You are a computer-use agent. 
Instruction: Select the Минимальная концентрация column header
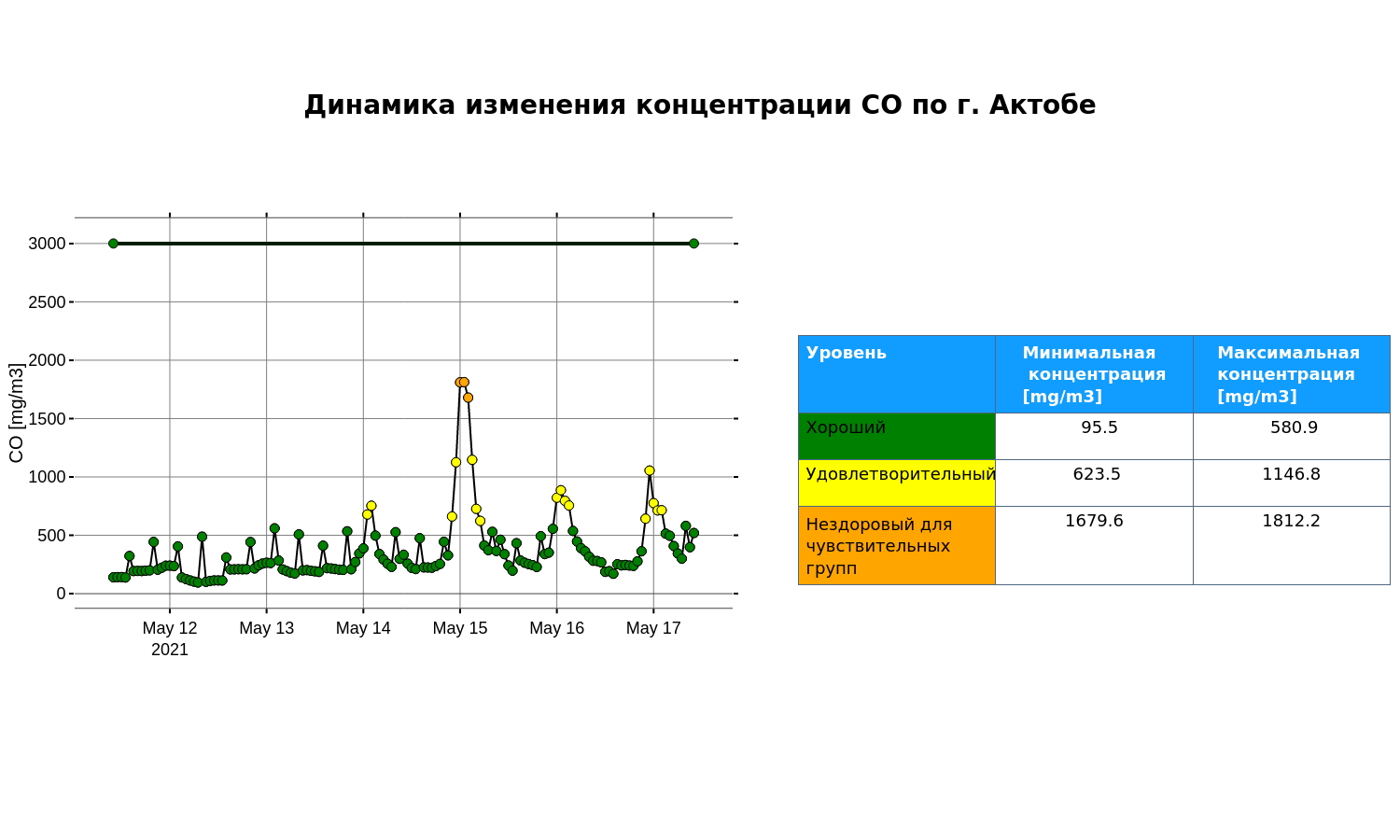1094,374
